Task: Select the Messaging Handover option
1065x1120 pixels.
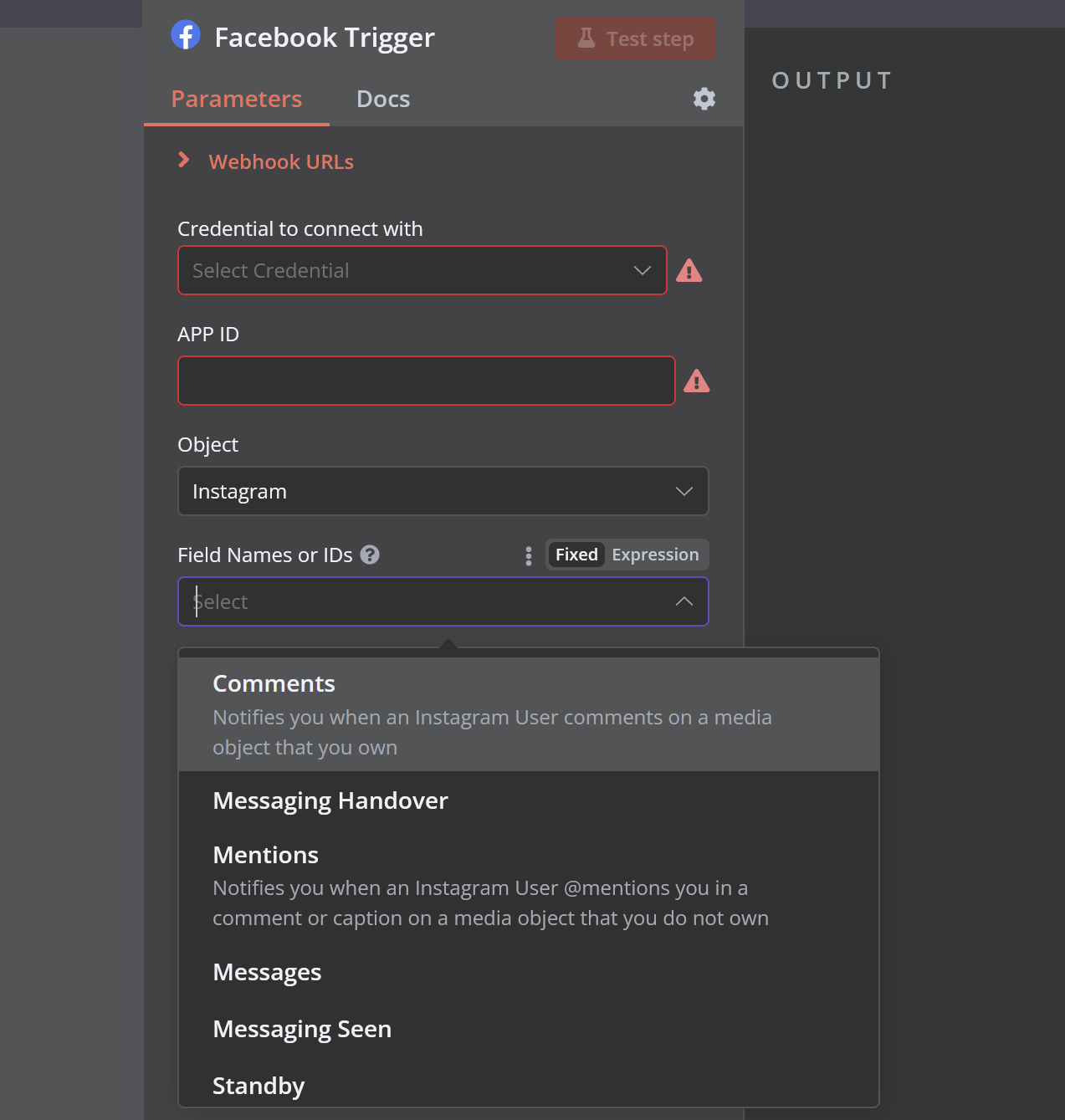Action: point(529,800)
